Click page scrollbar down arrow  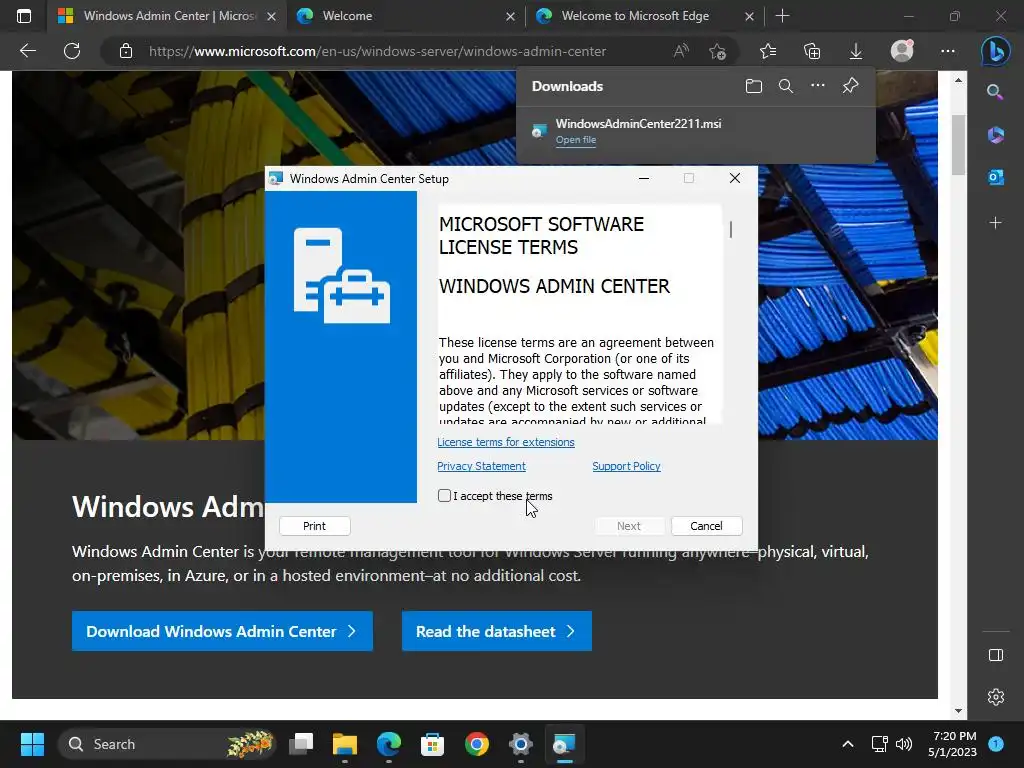click(x=958, y=711)
